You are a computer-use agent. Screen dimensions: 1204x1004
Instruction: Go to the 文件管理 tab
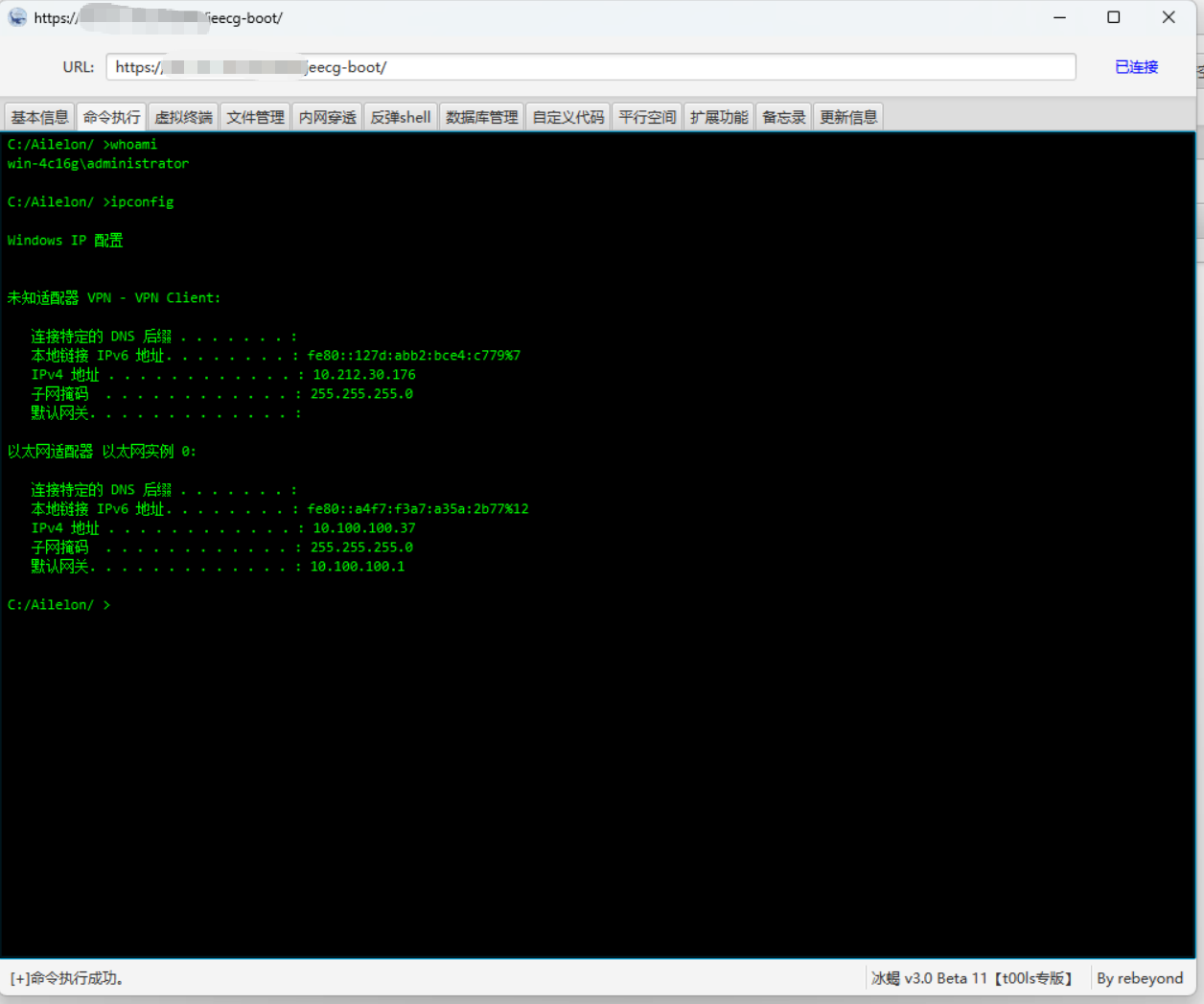point(255,117)
